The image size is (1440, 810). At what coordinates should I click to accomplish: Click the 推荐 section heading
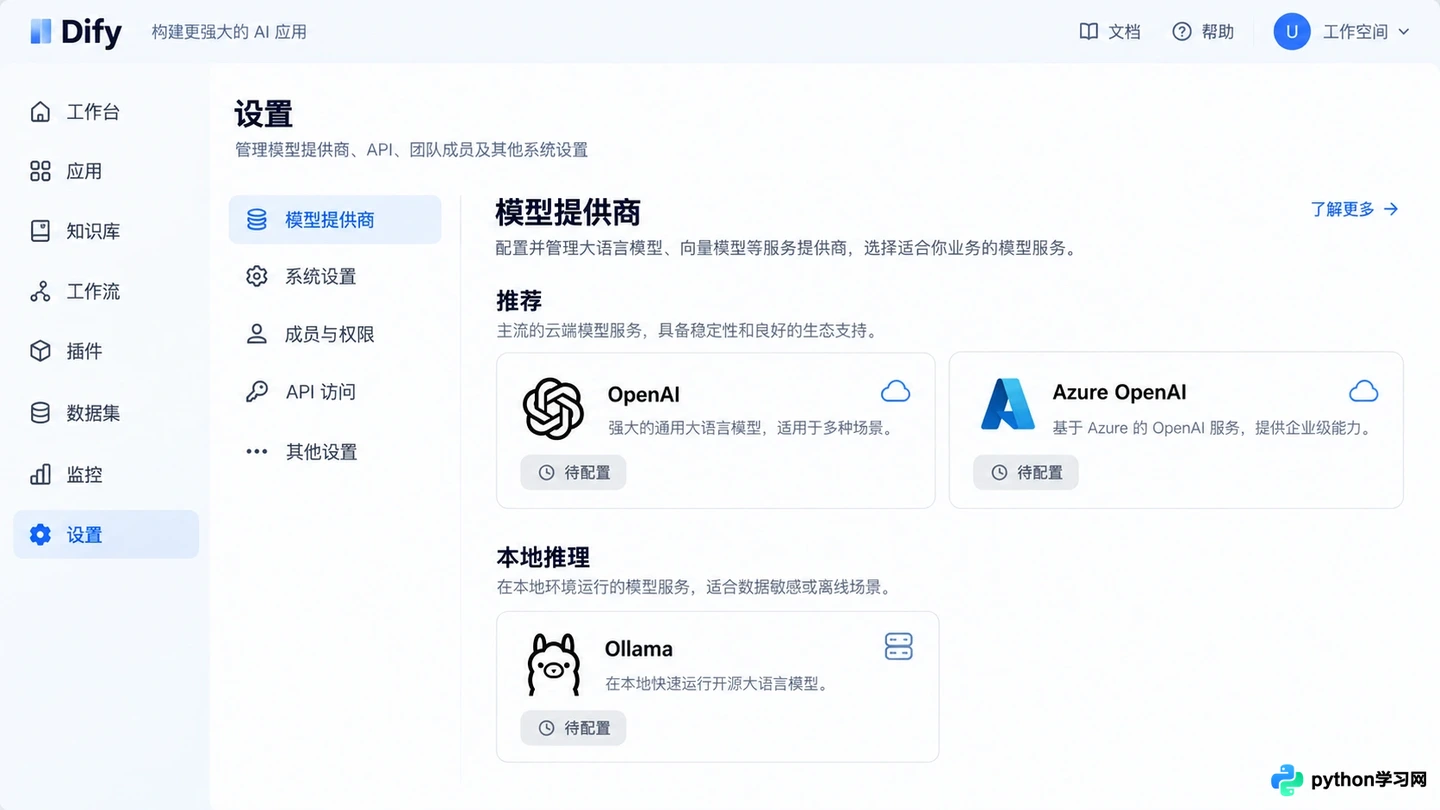[519, 301]
